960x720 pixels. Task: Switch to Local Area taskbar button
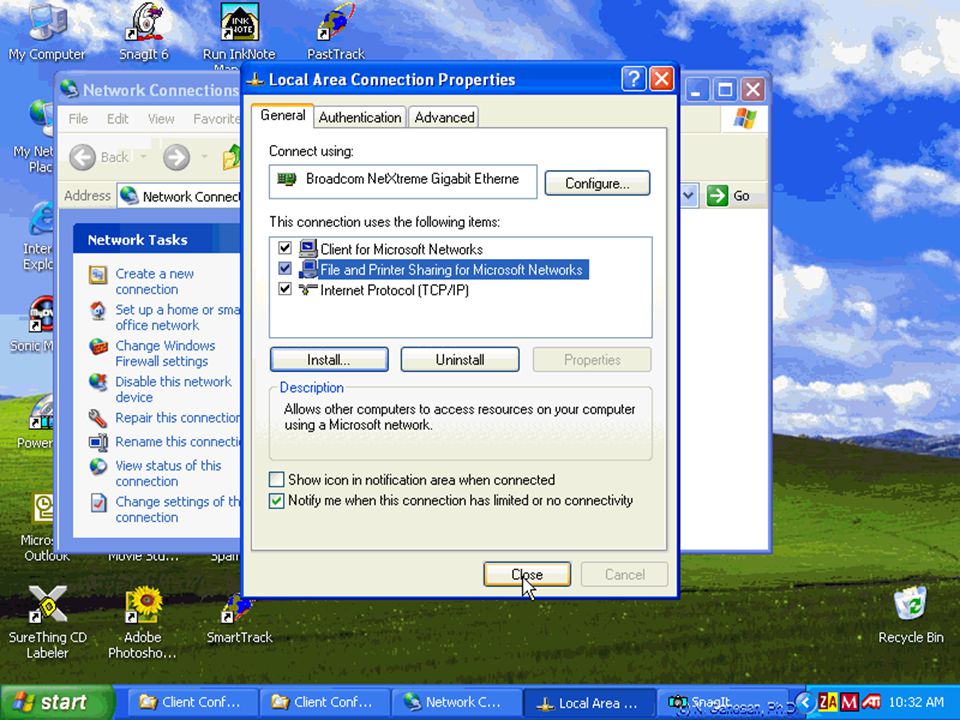[x=589, y=702]
